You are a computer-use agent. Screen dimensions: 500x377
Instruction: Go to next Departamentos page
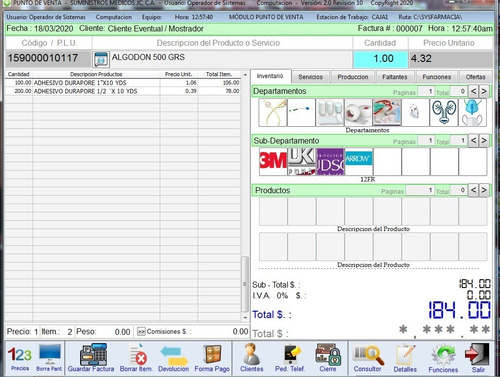[484, 91]
